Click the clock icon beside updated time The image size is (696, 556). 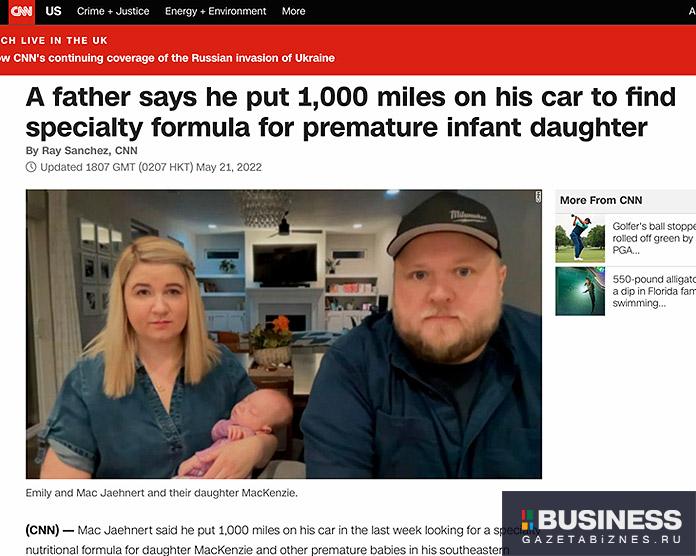click(31, 167)
